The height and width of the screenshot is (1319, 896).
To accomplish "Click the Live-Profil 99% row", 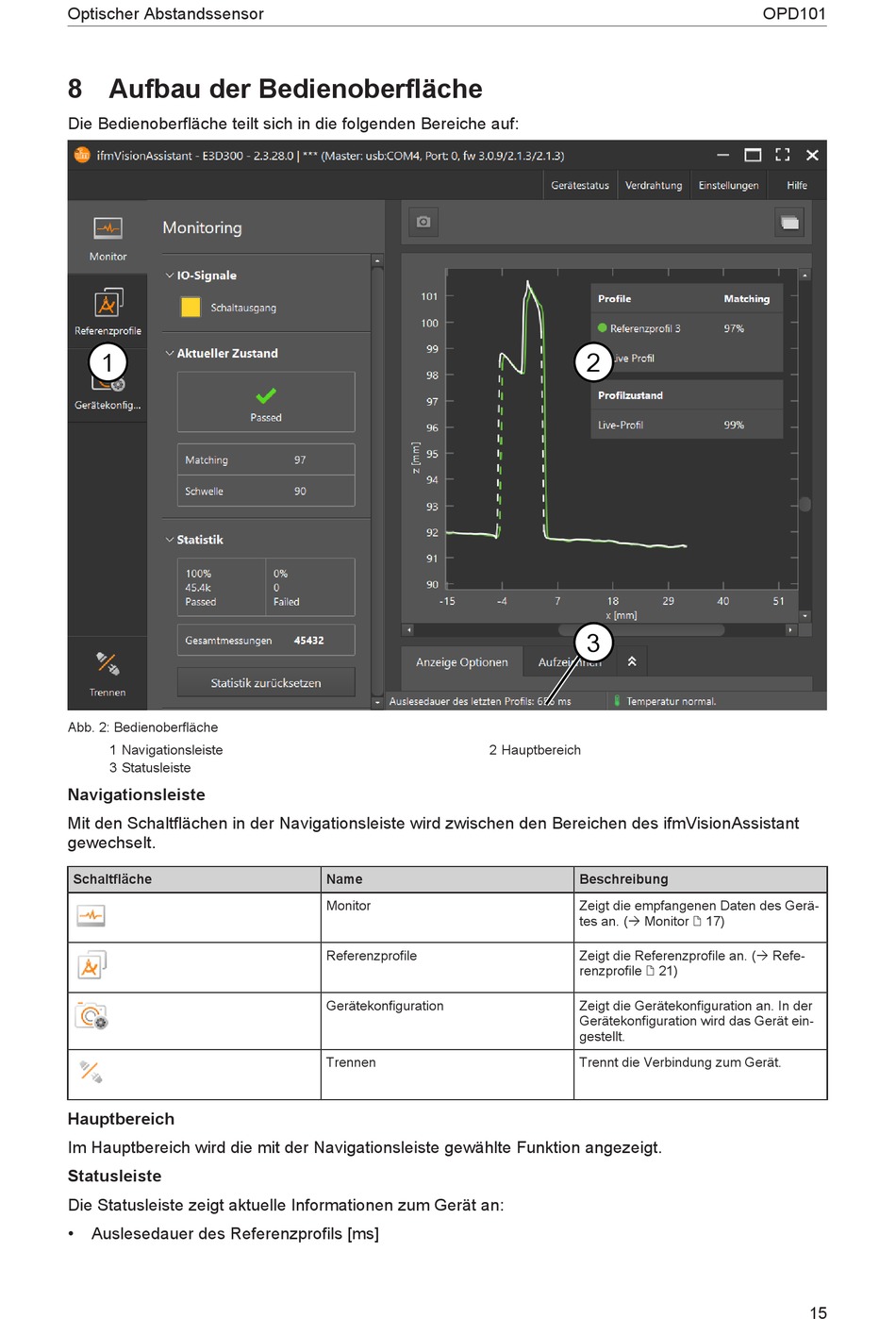I will pyautogui.click(x=687, y=425).
